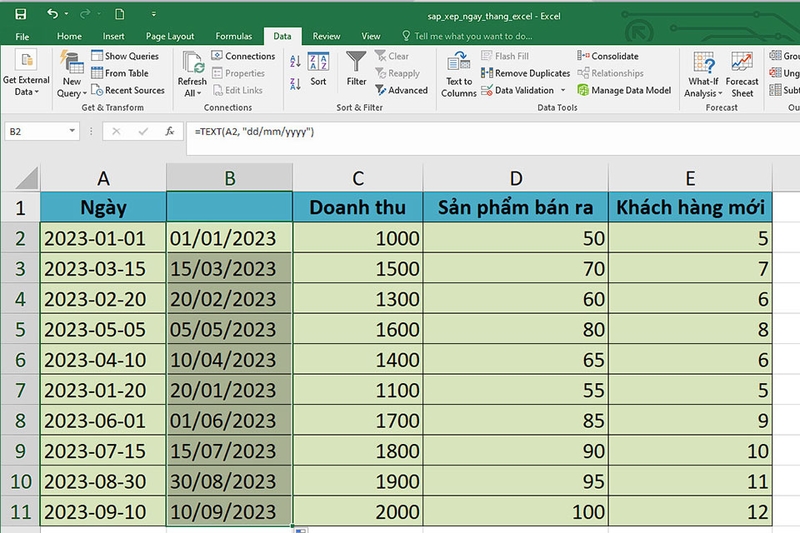Click Remove Duplicates
This screenshot has height=533, width=800.
pyautogui.click(x=526, y=73)
